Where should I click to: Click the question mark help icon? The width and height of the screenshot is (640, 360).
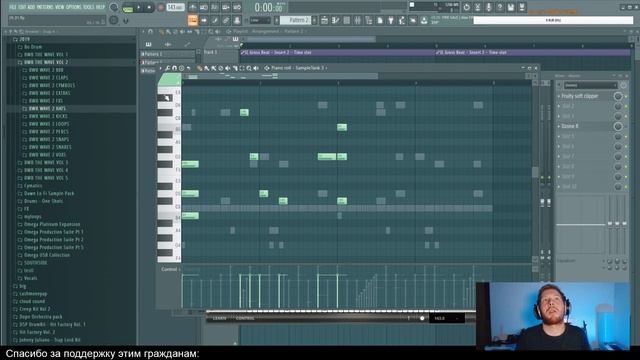click(500, 7)
